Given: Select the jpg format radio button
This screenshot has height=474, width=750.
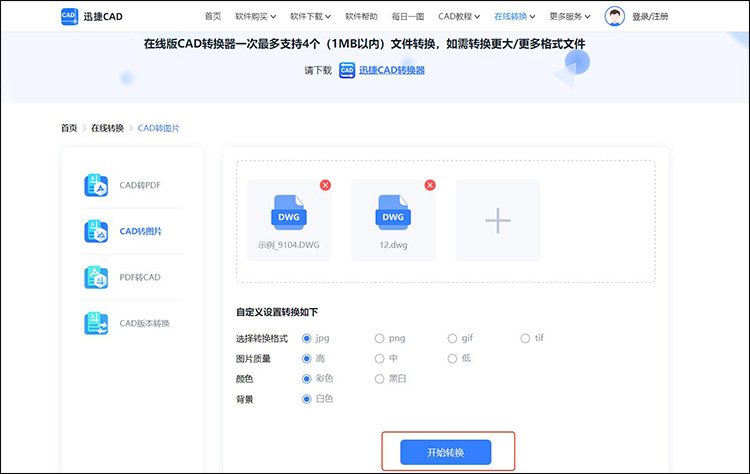Looking at the screenshot, I should point(307,339).
